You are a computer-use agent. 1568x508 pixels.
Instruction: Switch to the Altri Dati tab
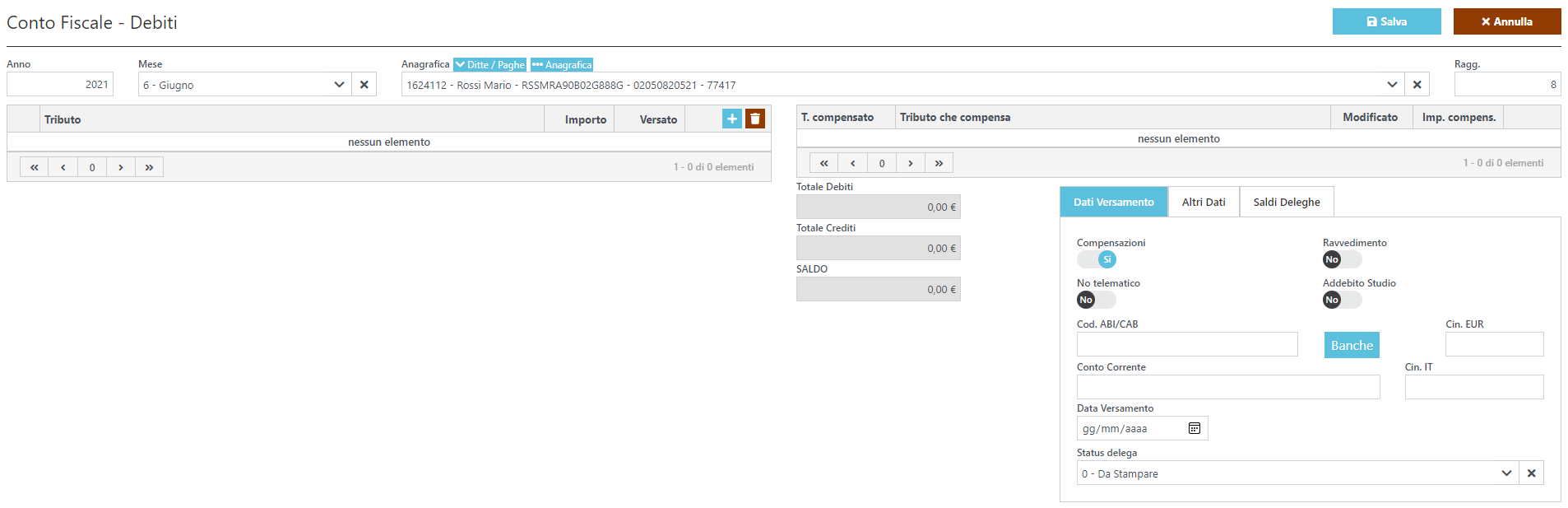(x=1204, y=202)
